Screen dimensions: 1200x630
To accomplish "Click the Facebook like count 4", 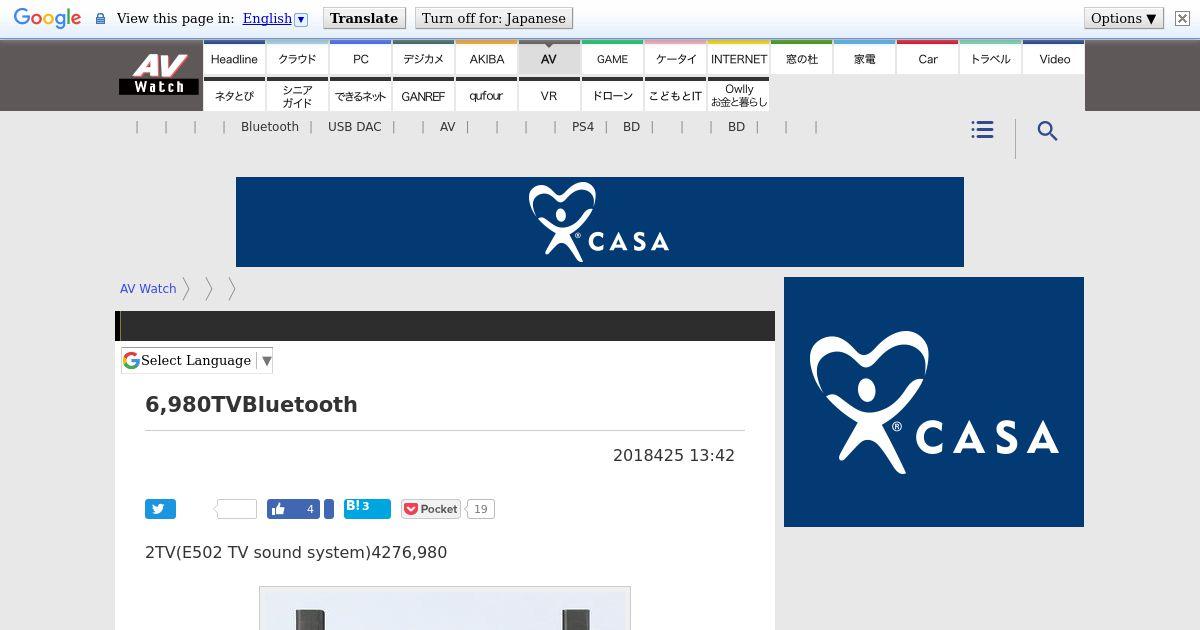I will point(310,509).
